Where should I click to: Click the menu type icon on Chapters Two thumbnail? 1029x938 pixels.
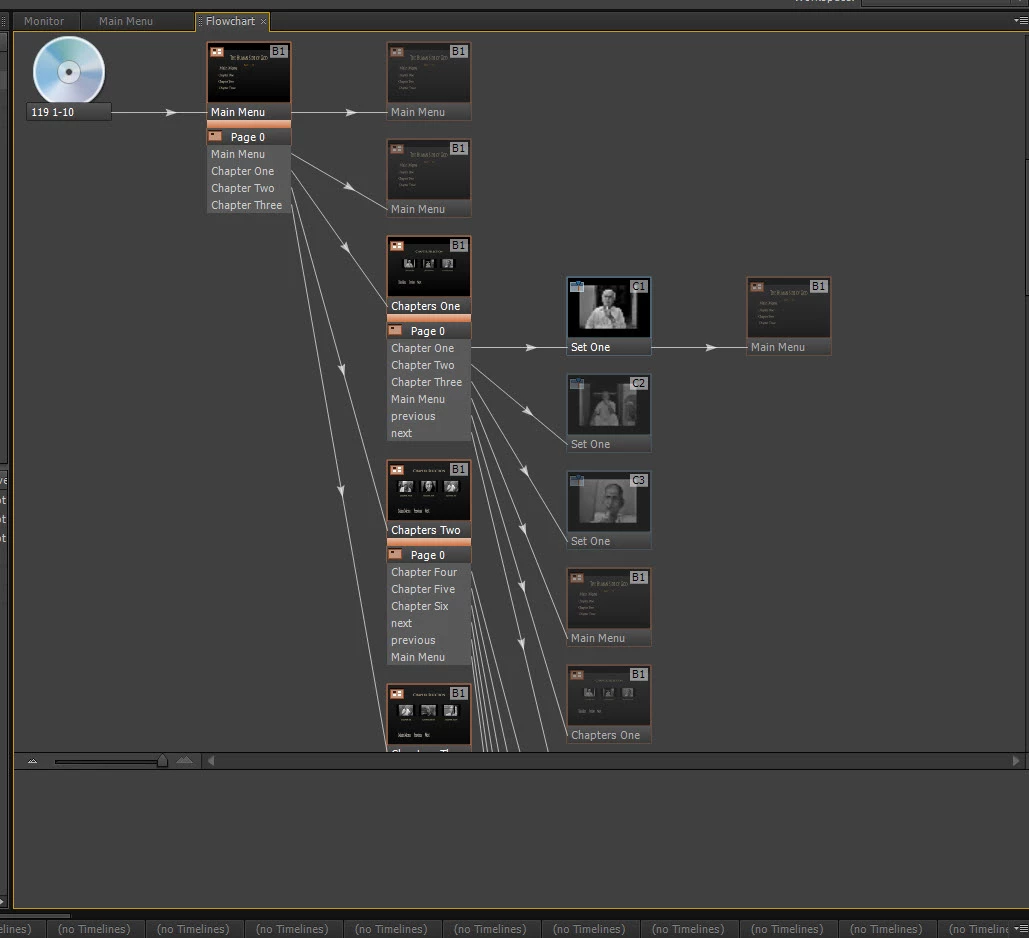click(397, 469)
